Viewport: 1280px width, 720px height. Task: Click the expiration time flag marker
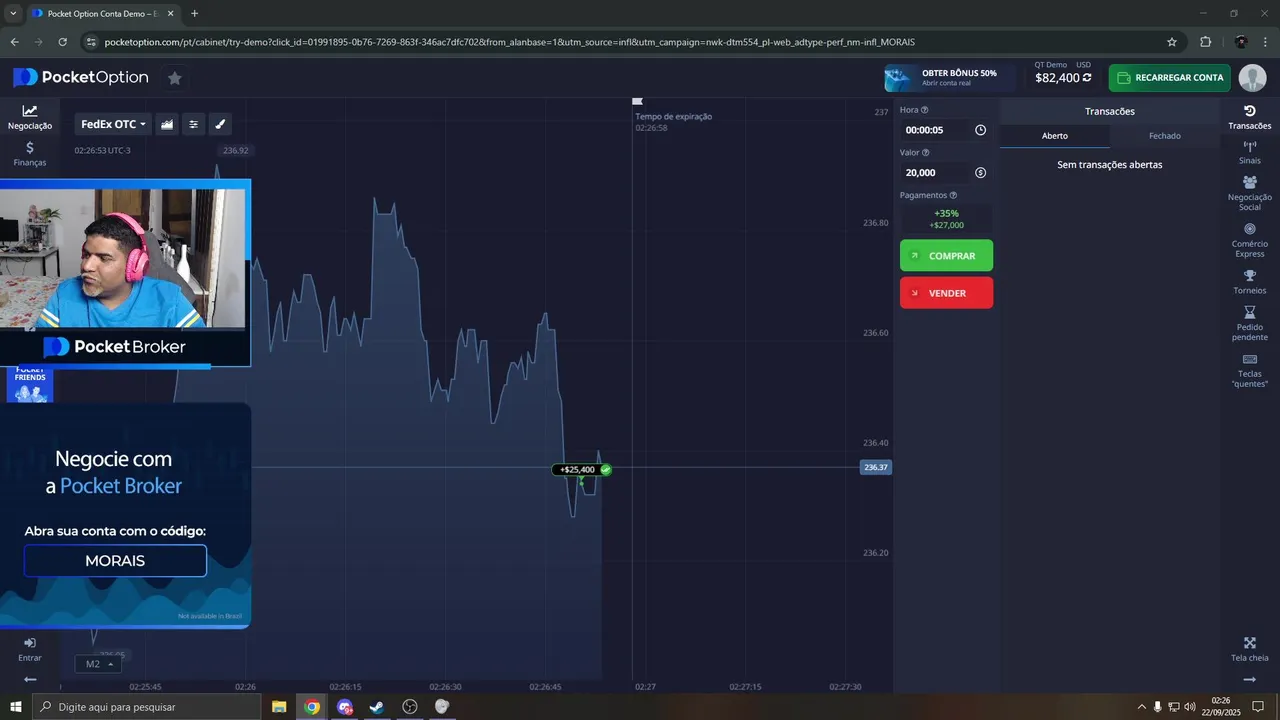click(x=637, y=101)
